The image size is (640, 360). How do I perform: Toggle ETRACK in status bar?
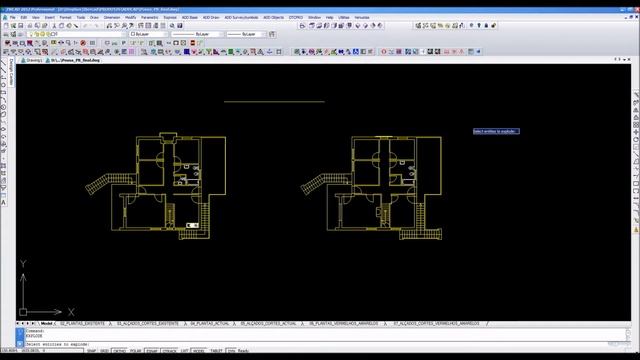169,351
